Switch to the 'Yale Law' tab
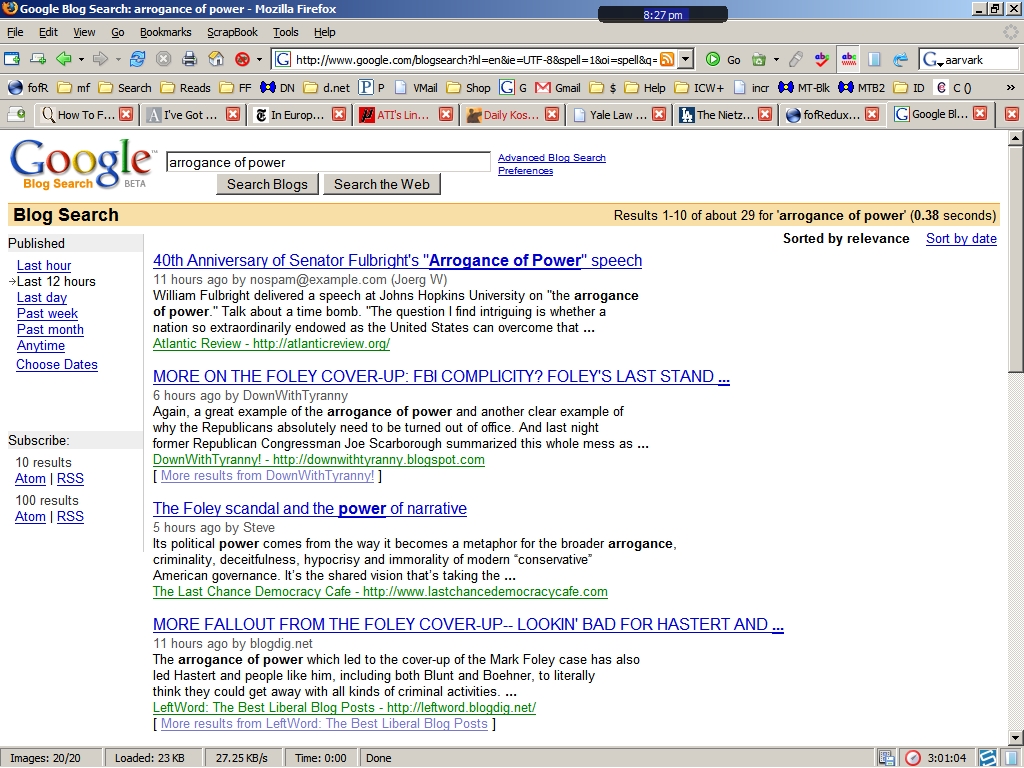The image size is (1024, 768). 618,114
